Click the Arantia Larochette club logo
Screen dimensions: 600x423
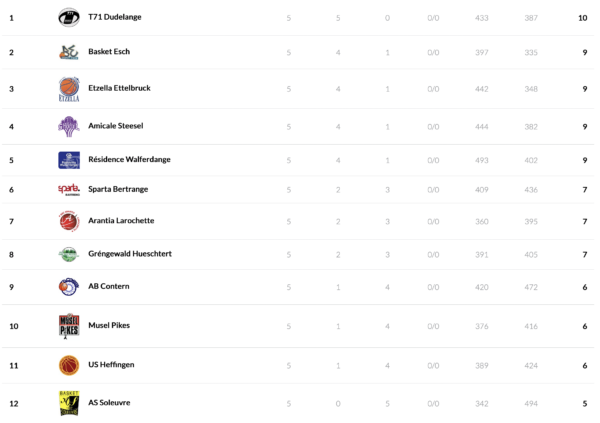68,221
